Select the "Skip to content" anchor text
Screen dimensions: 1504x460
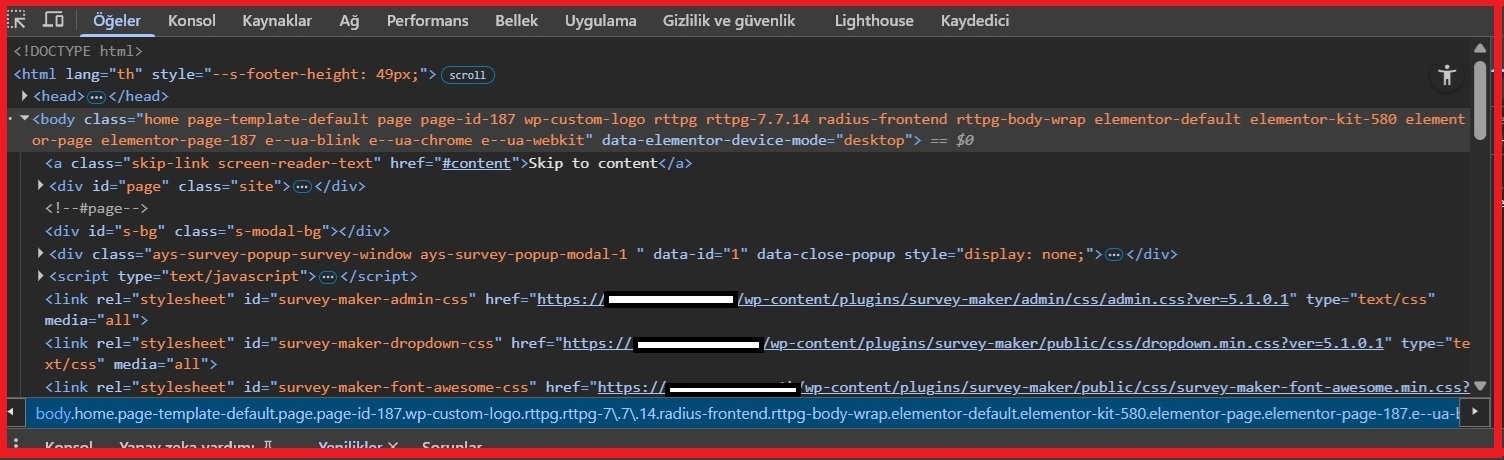tap(593, 163)
